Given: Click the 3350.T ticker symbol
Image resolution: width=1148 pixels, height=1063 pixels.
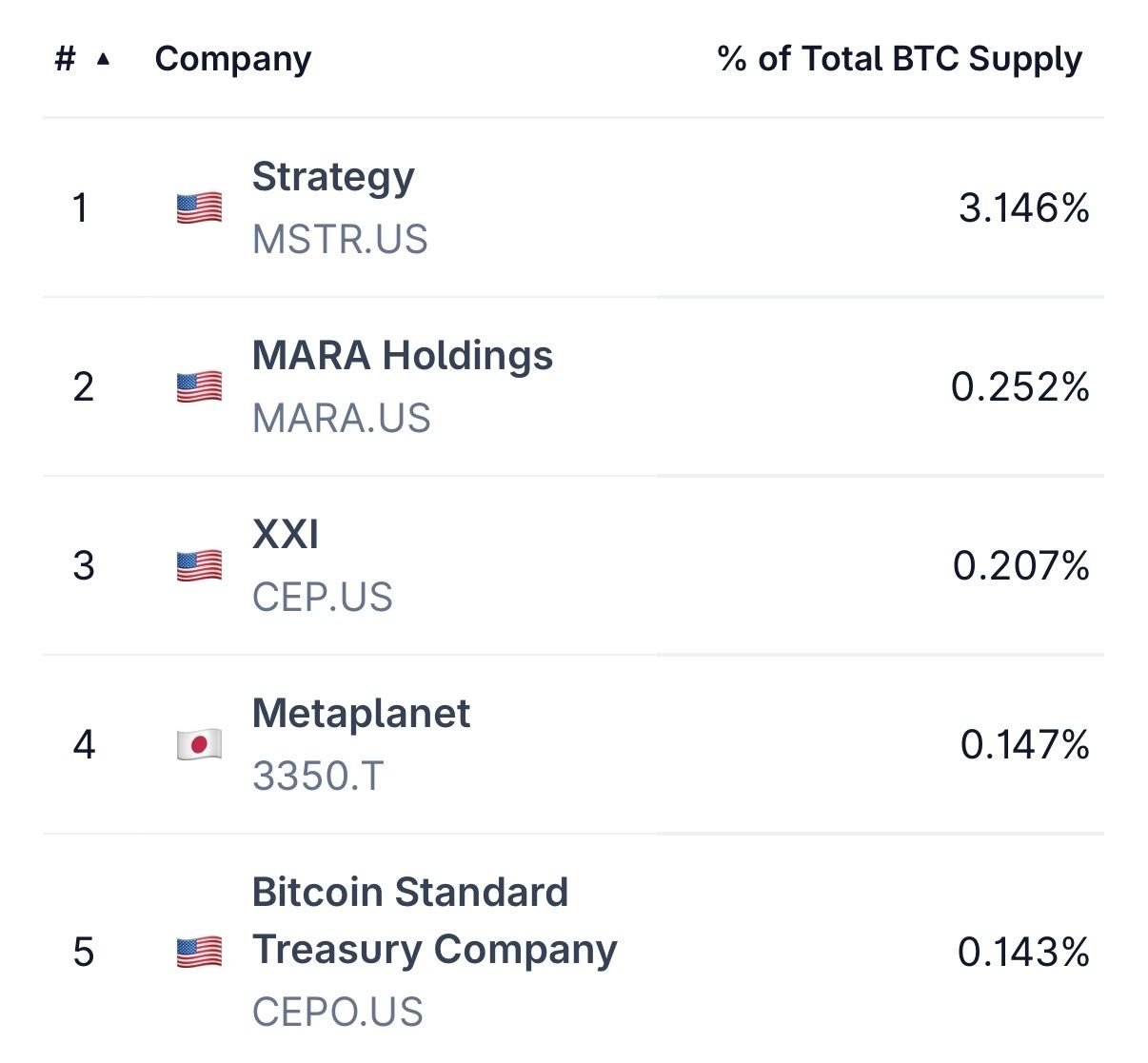Looking at the screenshot, I should pyautogui.click(x=318, y=777).
